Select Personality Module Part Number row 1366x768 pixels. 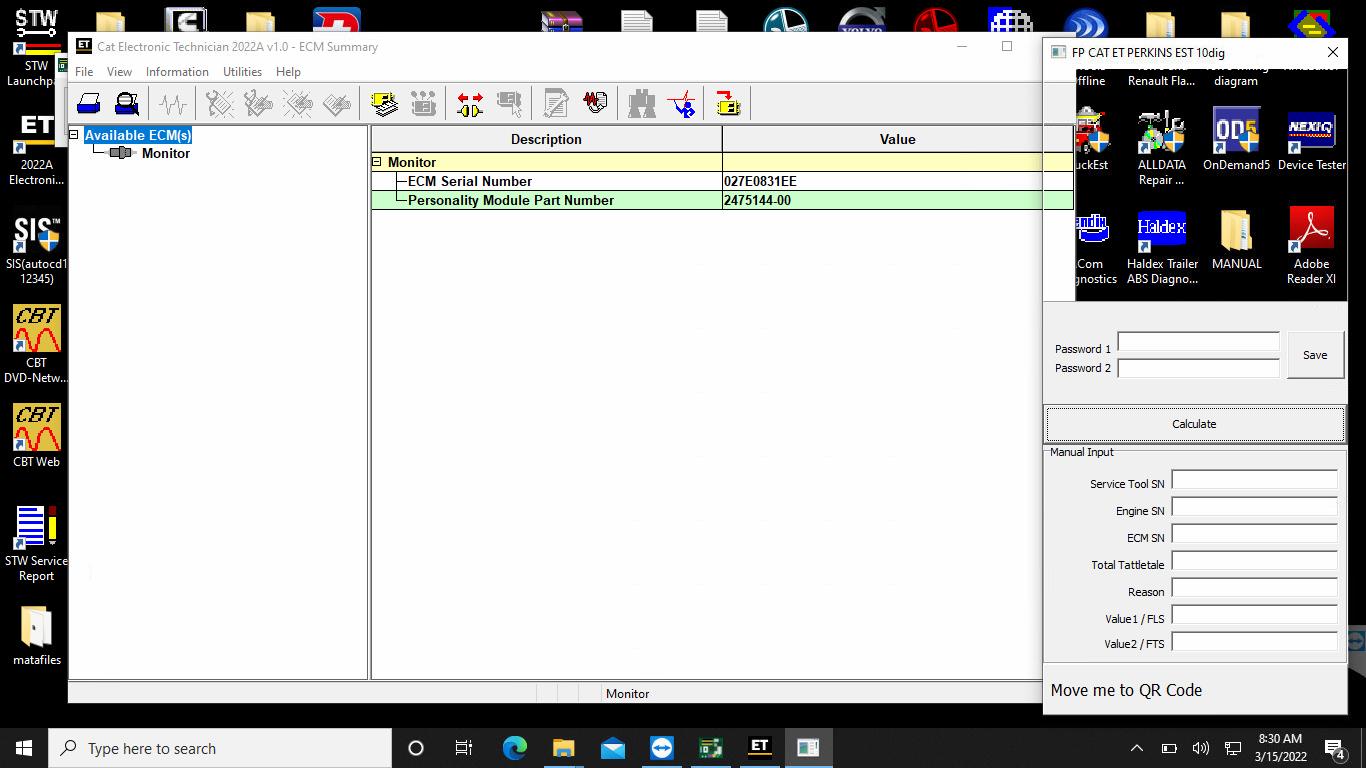[722, 200]
